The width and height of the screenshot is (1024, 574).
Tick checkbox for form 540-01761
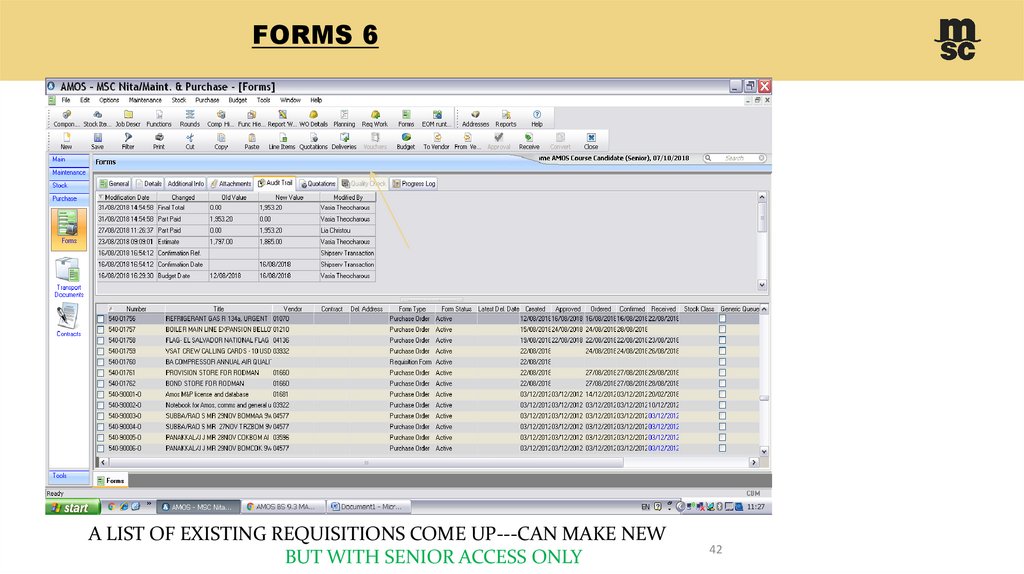click(x=101, y=373)
